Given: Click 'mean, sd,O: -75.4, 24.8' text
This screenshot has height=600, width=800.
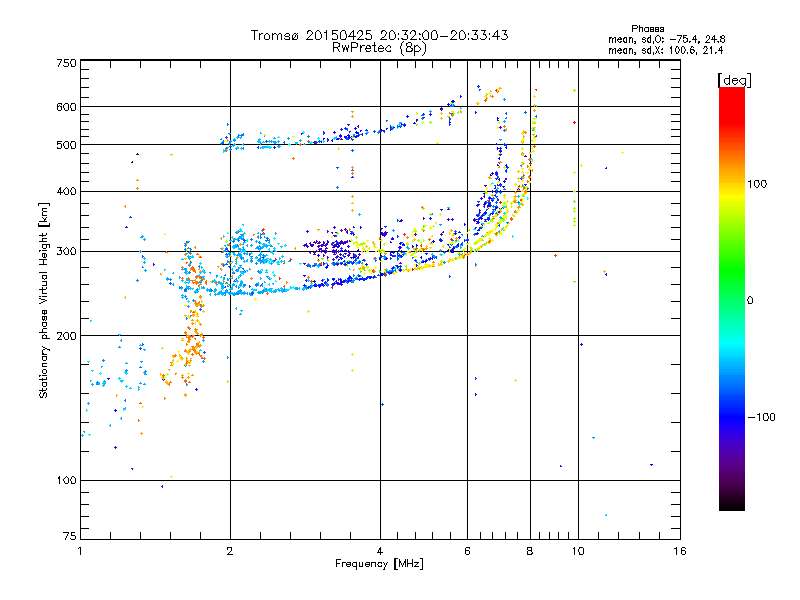Looking at the screenshot, I should tap(666, 39).
